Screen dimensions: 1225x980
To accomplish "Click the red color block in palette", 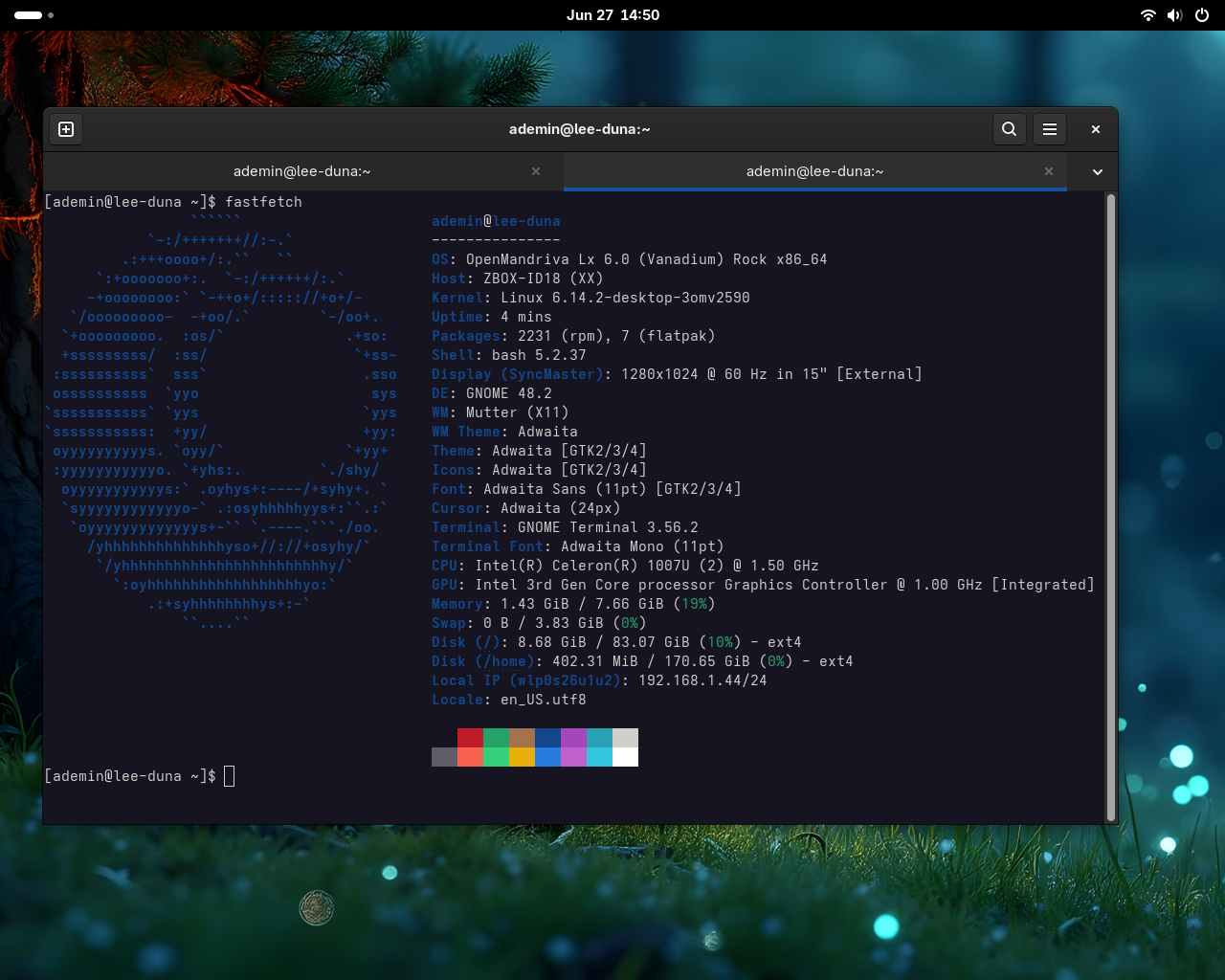I will pos(470,738).
